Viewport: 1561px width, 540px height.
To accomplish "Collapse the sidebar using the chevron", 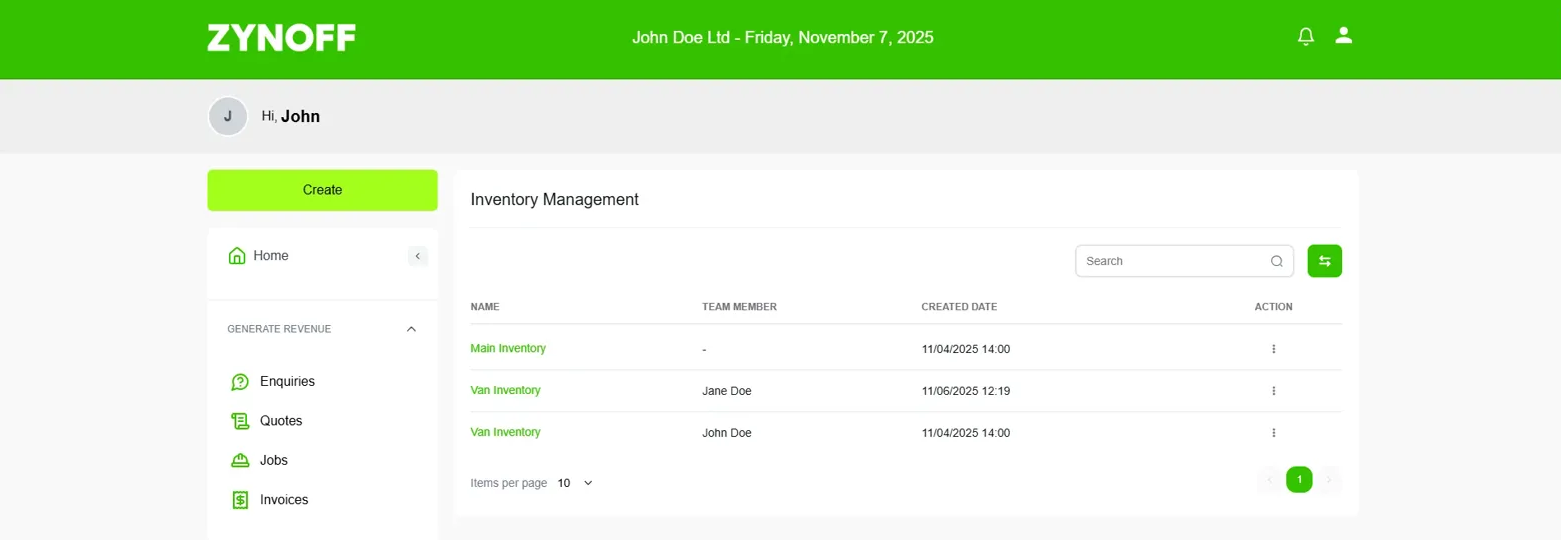I will [418, 256].
